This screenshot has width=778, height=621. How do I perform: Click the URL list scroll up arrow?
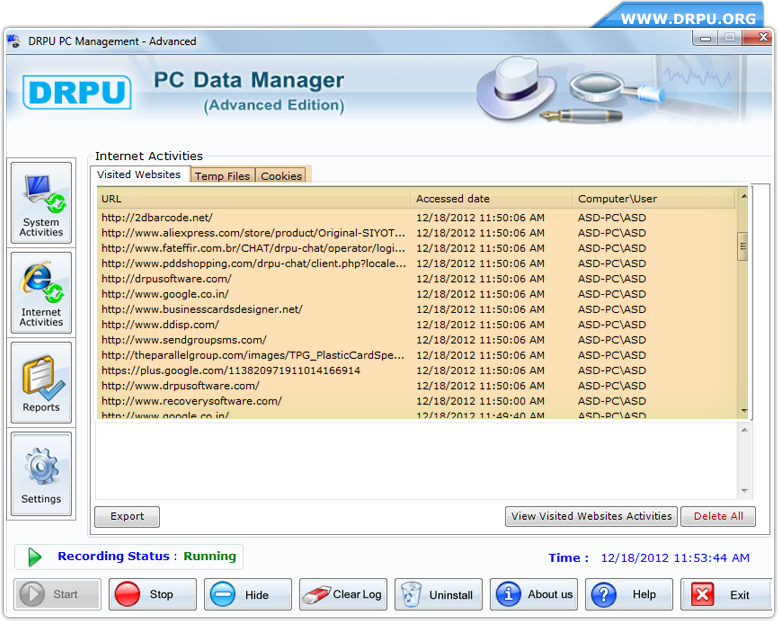[x=744, y=196]
